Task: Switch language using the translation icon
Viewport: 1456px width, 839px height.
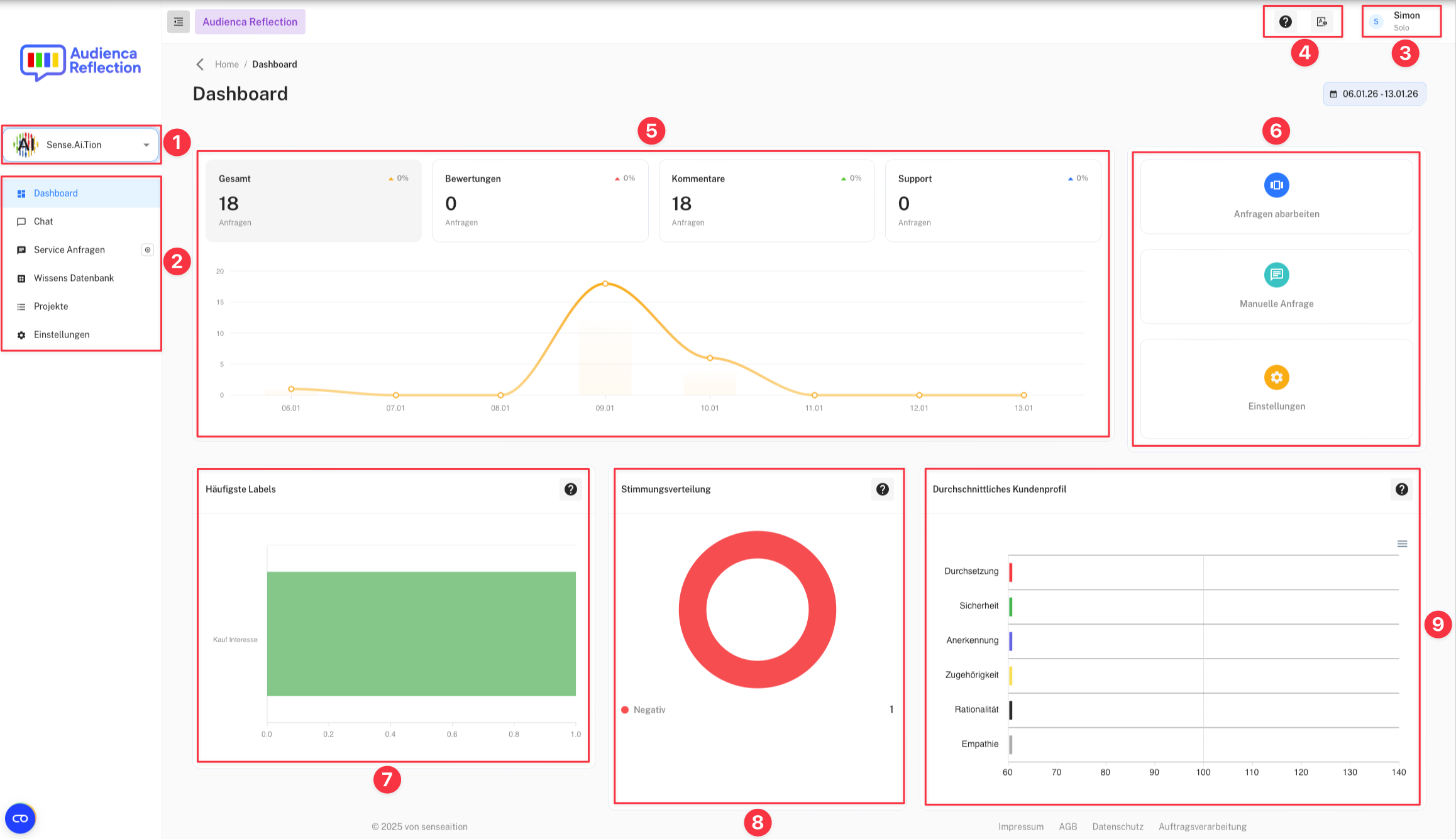Action: pos(1321,21)
